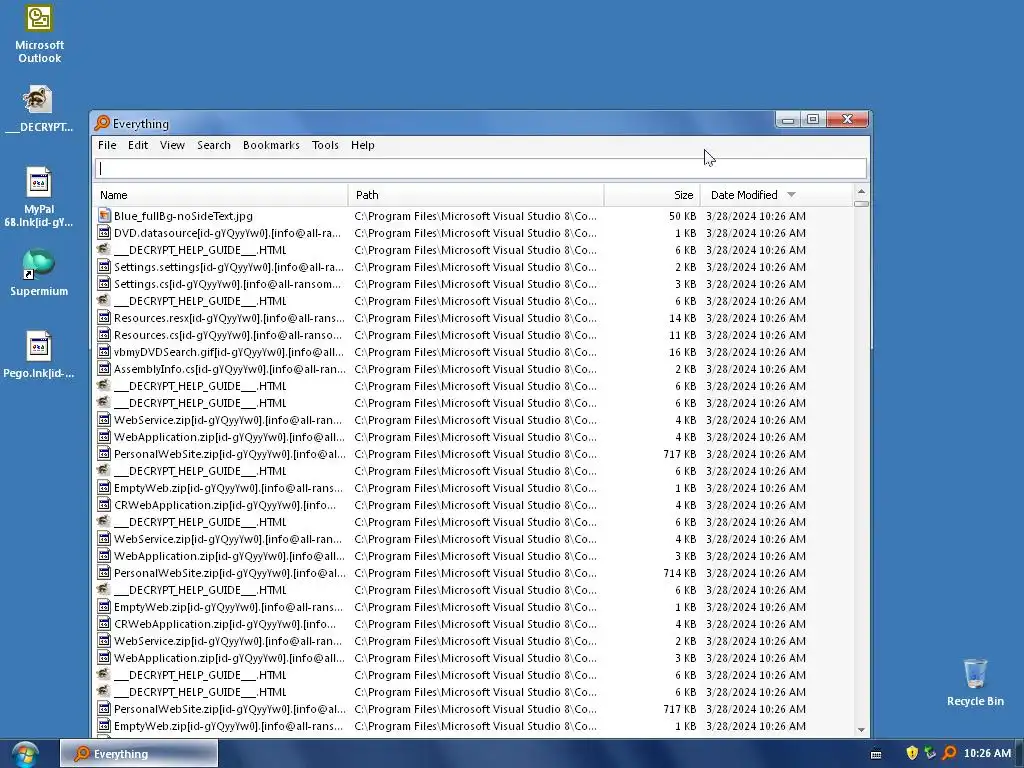Click the file icon of DVD.datasource row
This screenshot has height=768, width=1024.
tap(104, 232)
